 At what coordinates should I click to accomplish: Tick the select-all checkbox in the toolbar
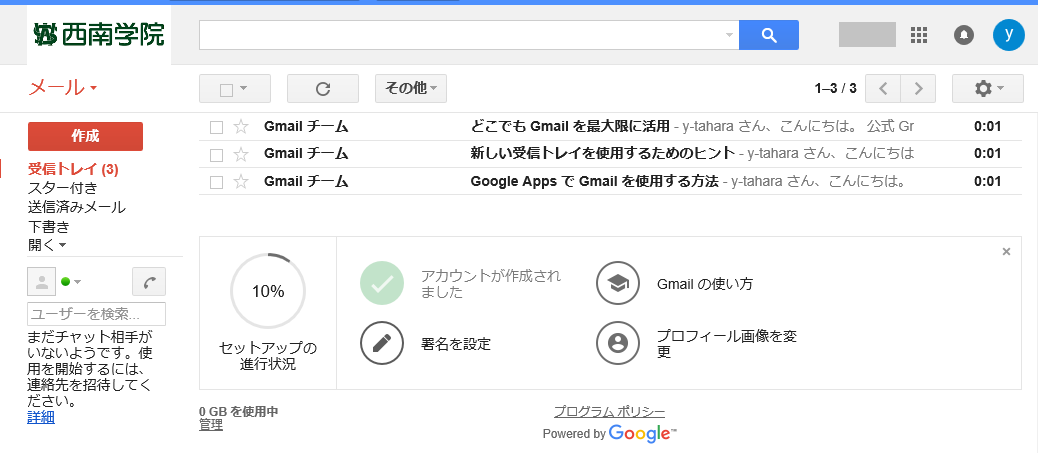point(226,89)
